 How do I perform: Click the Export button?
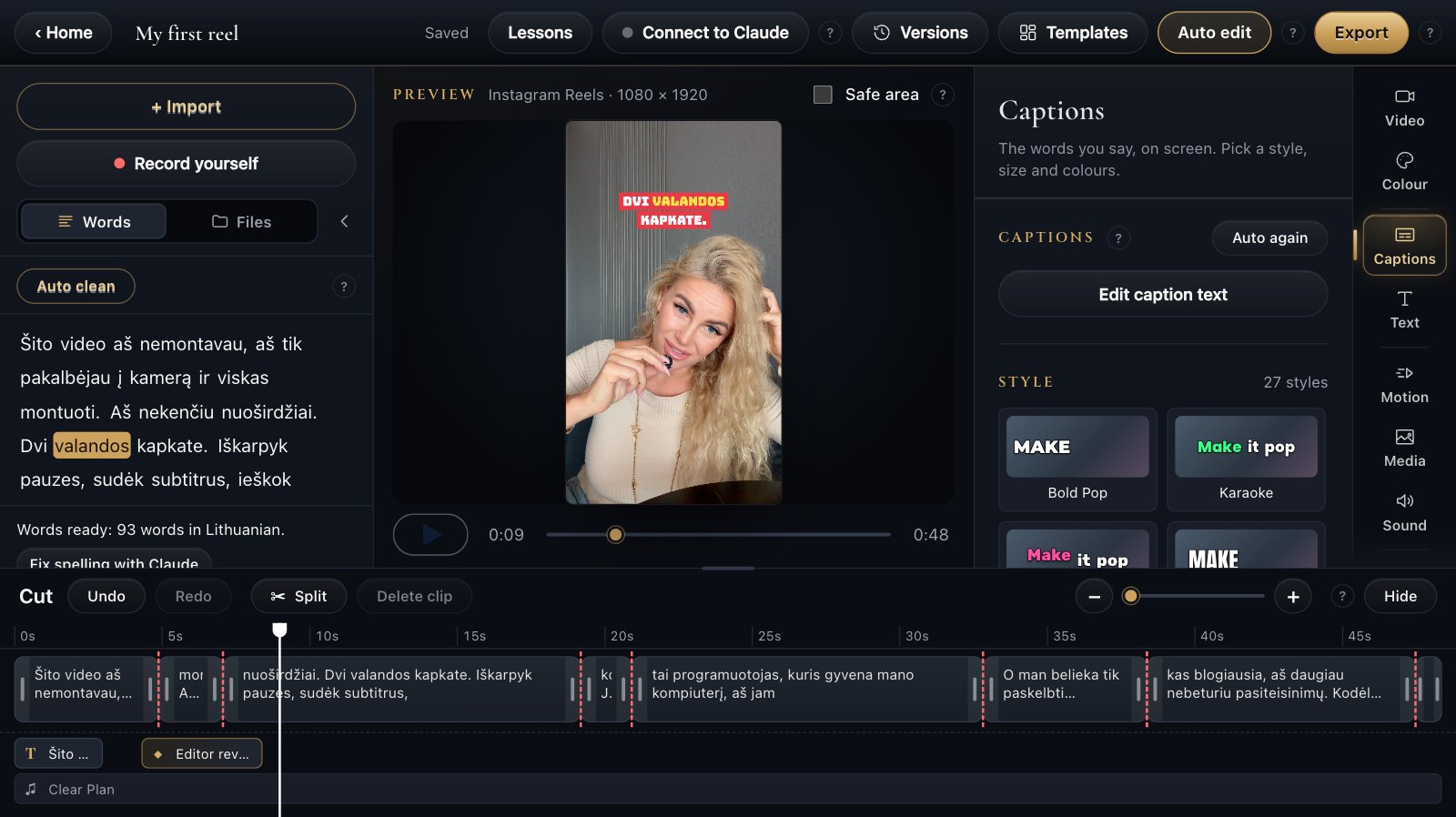[1361, 33]
